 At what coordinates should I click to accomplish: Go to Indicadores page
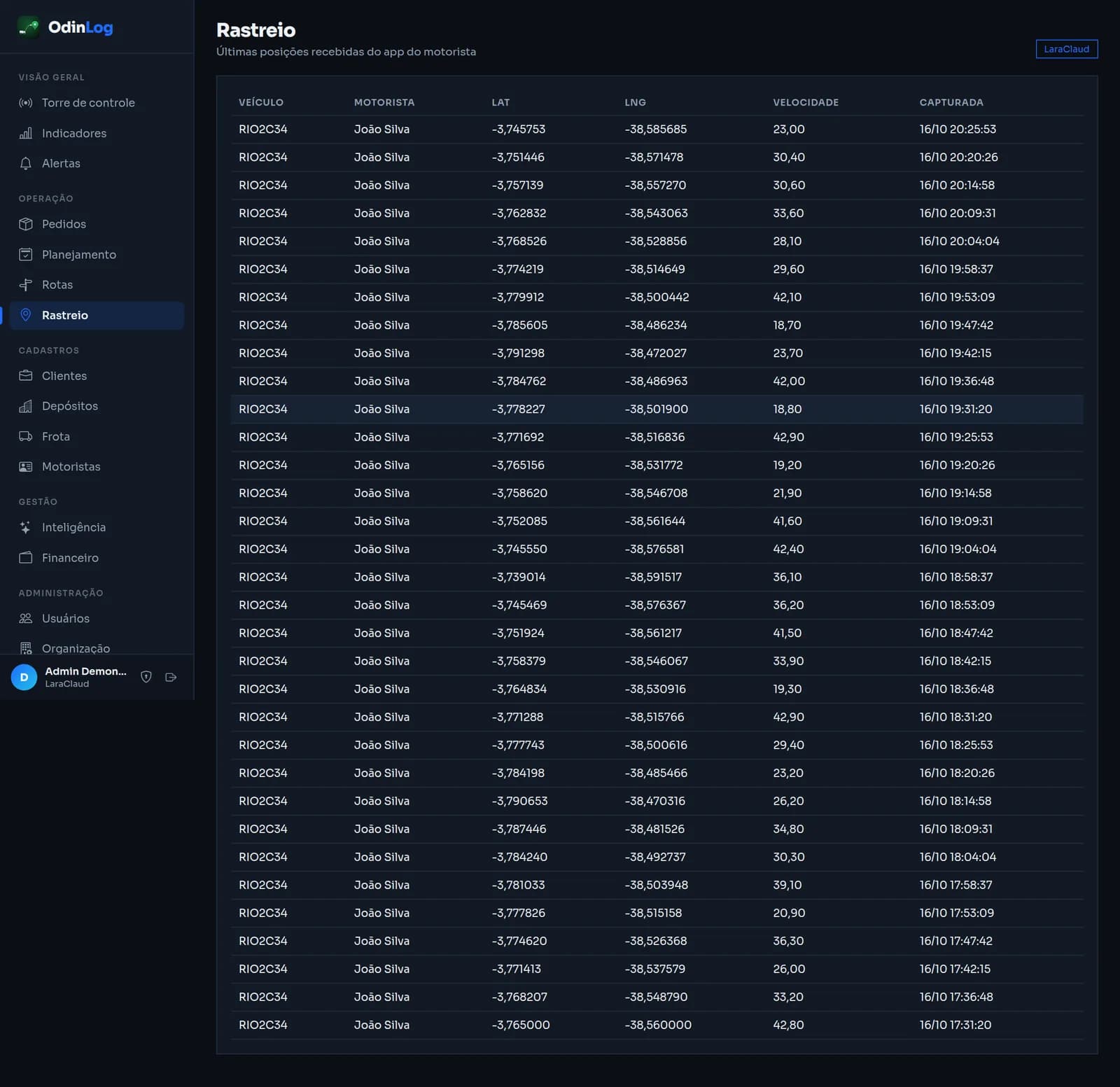tap(97, 133)
